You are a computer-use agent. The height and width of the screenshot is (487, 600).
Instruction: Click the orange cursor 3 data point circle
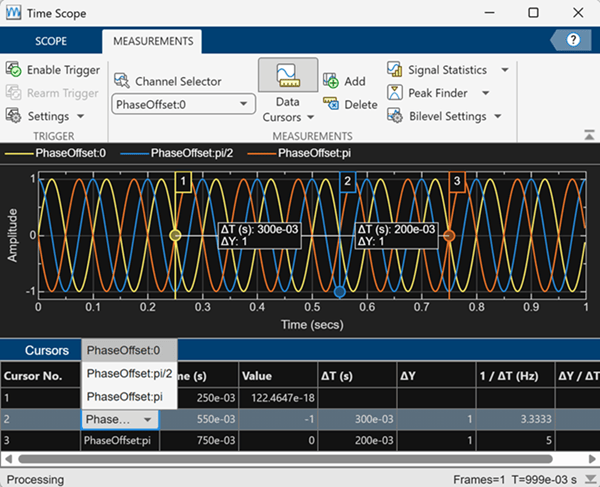449,236
